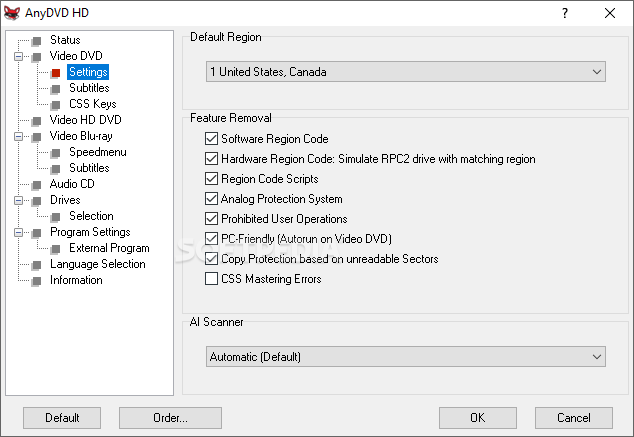Collapse the Drives tree node

click(18, 201)
